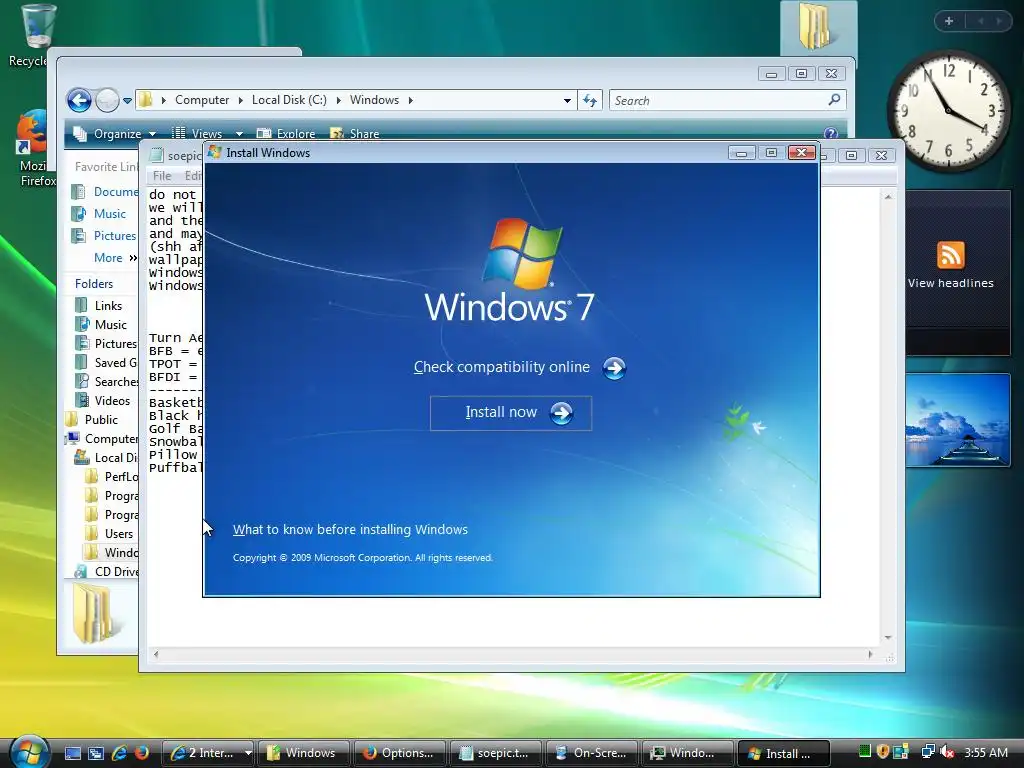Select Searches folder in the tree
Image resolution: width=1024 pixels, height=768 pixels.
click(106, 381)
